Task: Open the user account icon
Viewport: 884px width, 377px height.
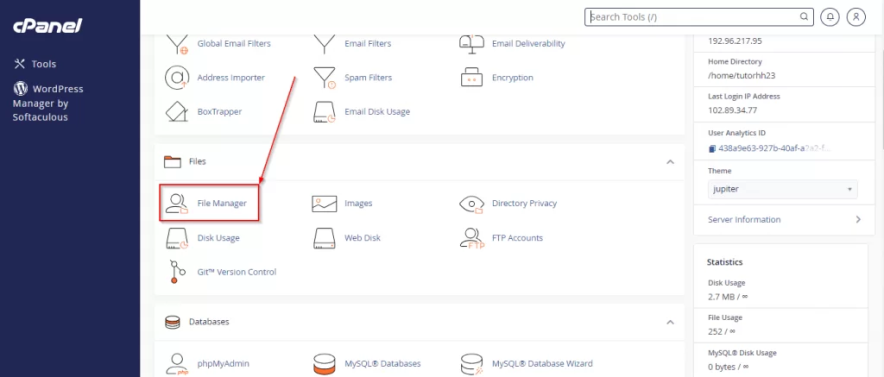Action: pos(856,17)
